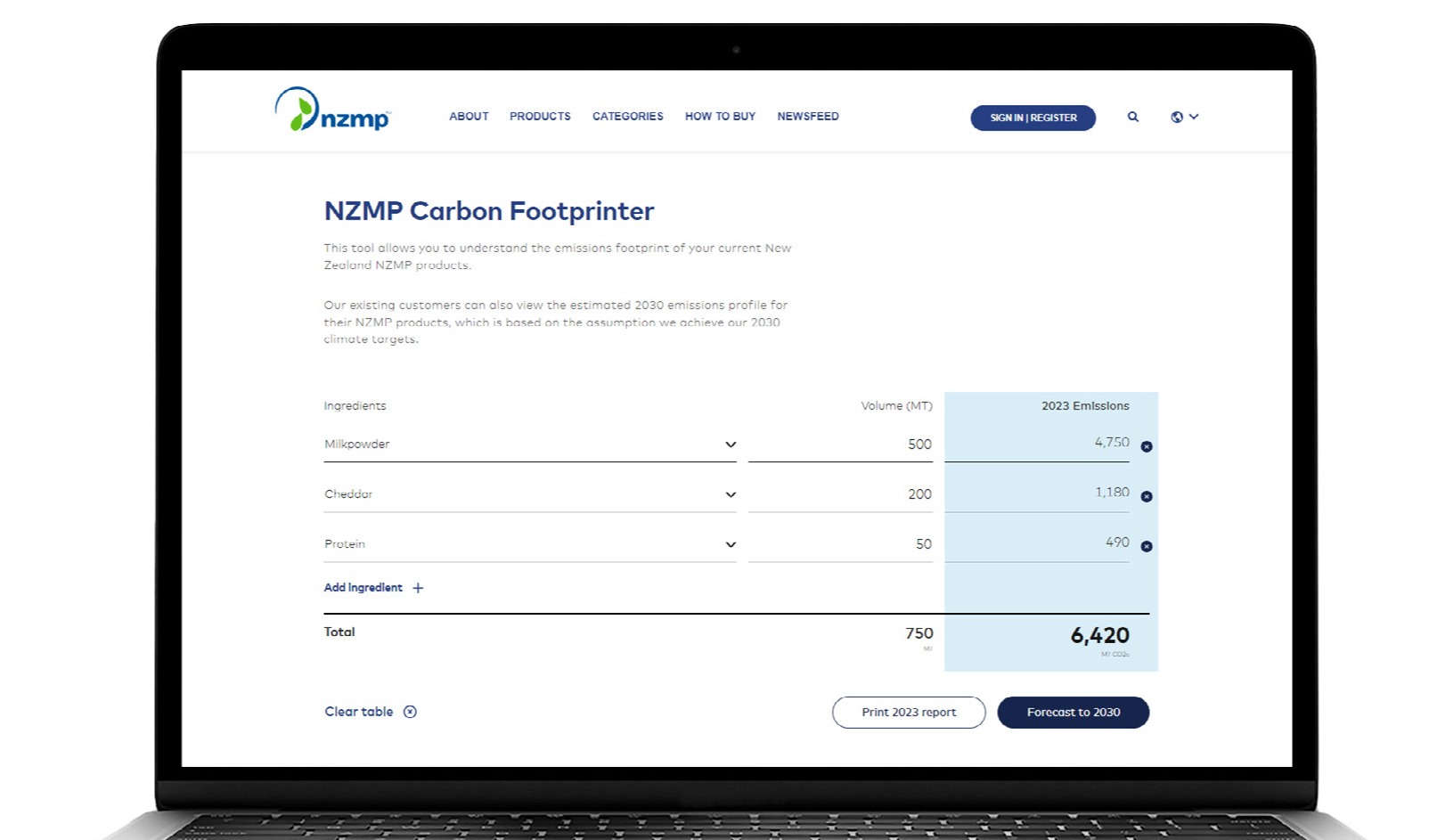This screenshot has width=1429, height=840.
Task: Open the globe language selector
Action: 1184,117
